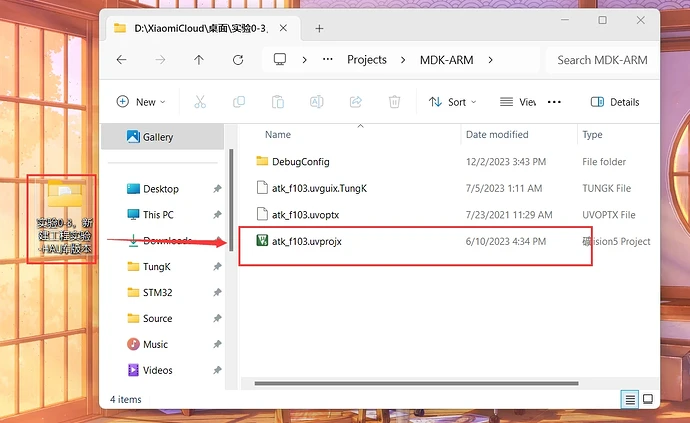Navigate back with the Back arrow
Viewport: 690px width, 423px height.
(x=121, y=60)
